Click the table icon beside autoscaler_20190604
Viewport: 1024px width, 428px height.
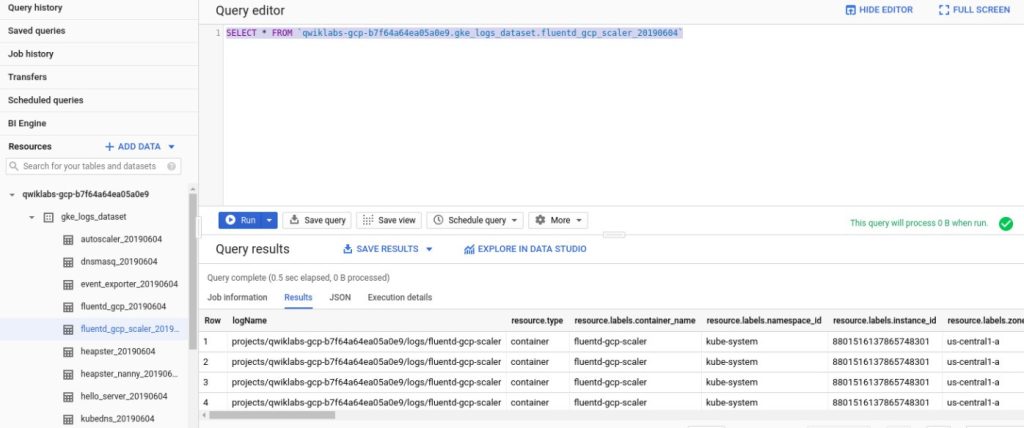click(x=68, y=240)
